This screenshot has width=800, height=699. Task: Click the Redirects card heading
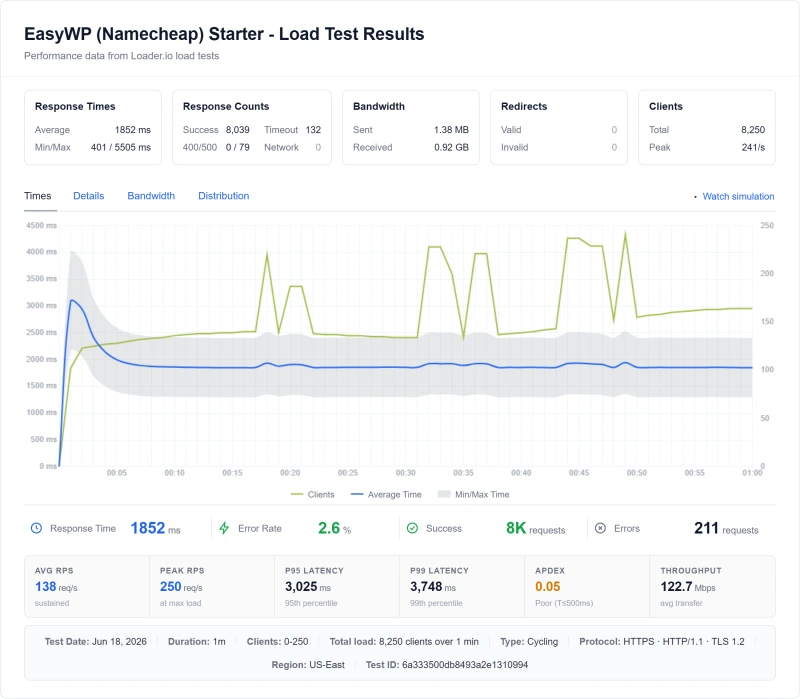pyautogui.click(x=524, y=106)
